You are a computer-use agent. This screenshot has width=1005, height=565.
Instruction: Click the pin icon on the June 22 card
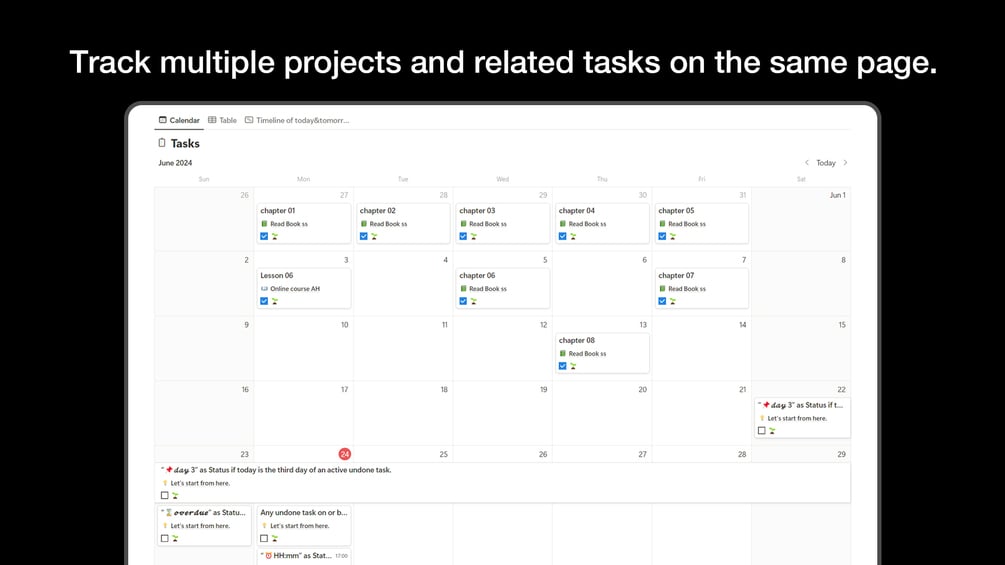click(765, 405)
